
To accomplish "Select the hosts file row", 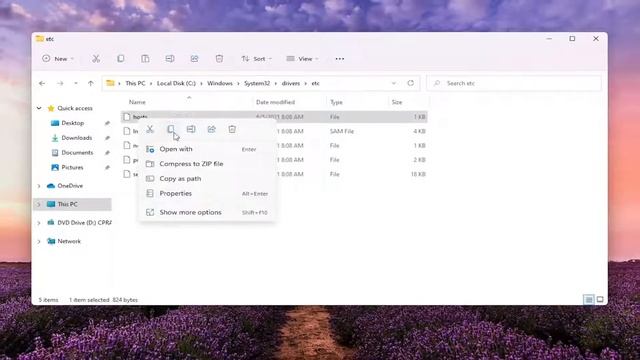I will coord(274,117).
